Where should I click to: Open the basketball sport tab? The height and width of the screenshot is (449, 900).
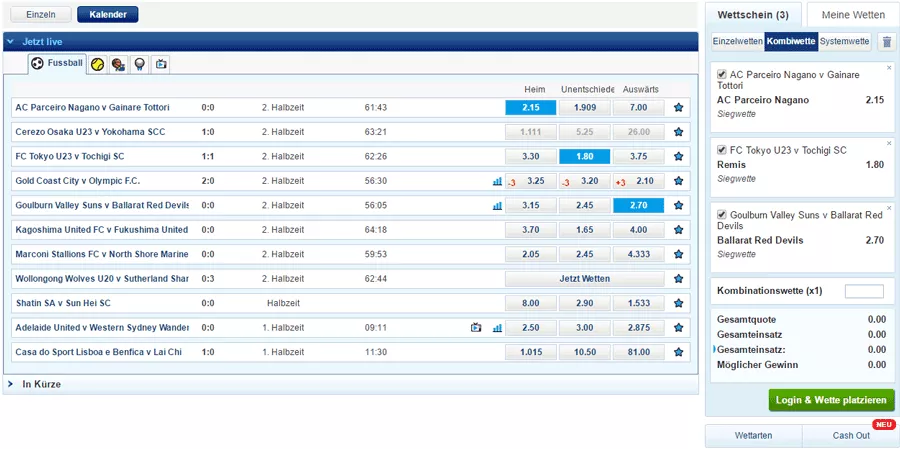[x=119, y=64]
